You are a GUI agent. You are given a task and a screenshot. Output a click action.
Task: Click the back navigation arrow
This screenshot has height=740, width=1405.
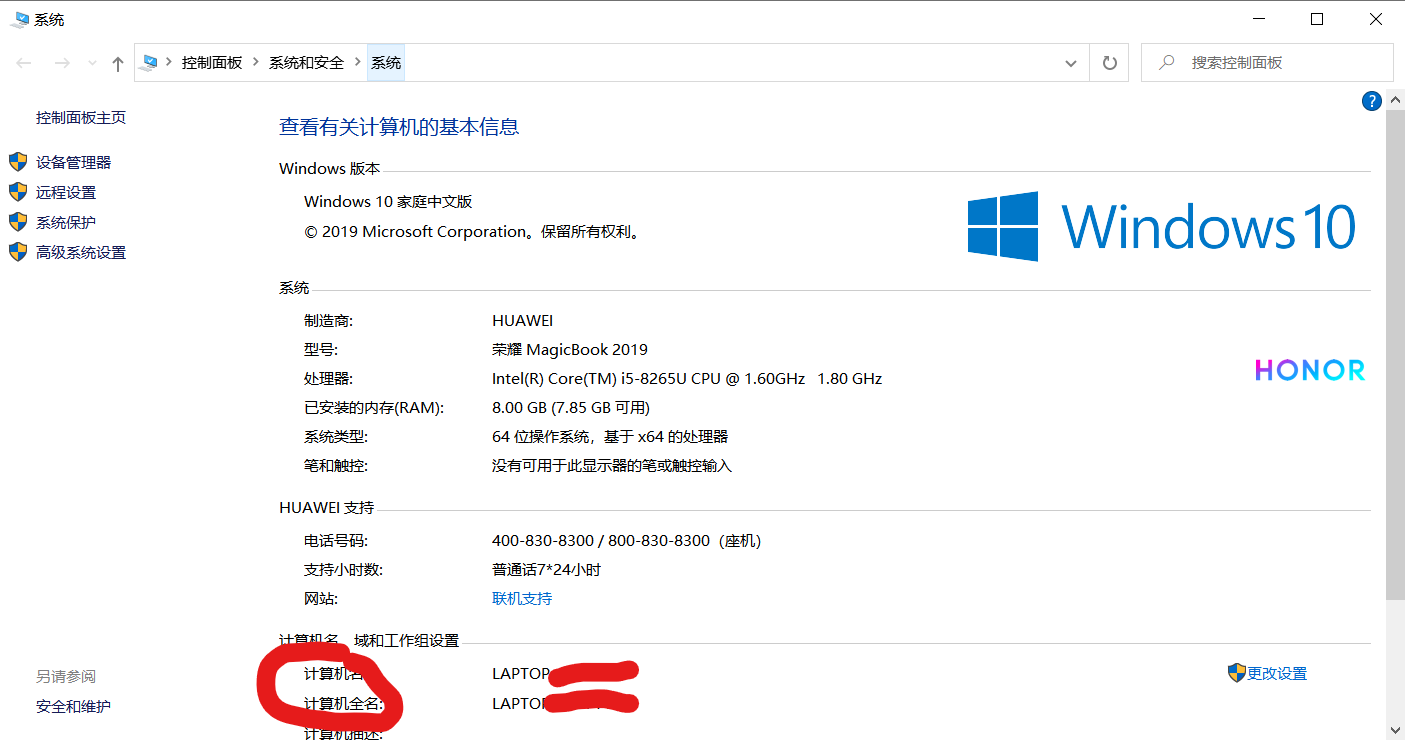click(24, 63)
